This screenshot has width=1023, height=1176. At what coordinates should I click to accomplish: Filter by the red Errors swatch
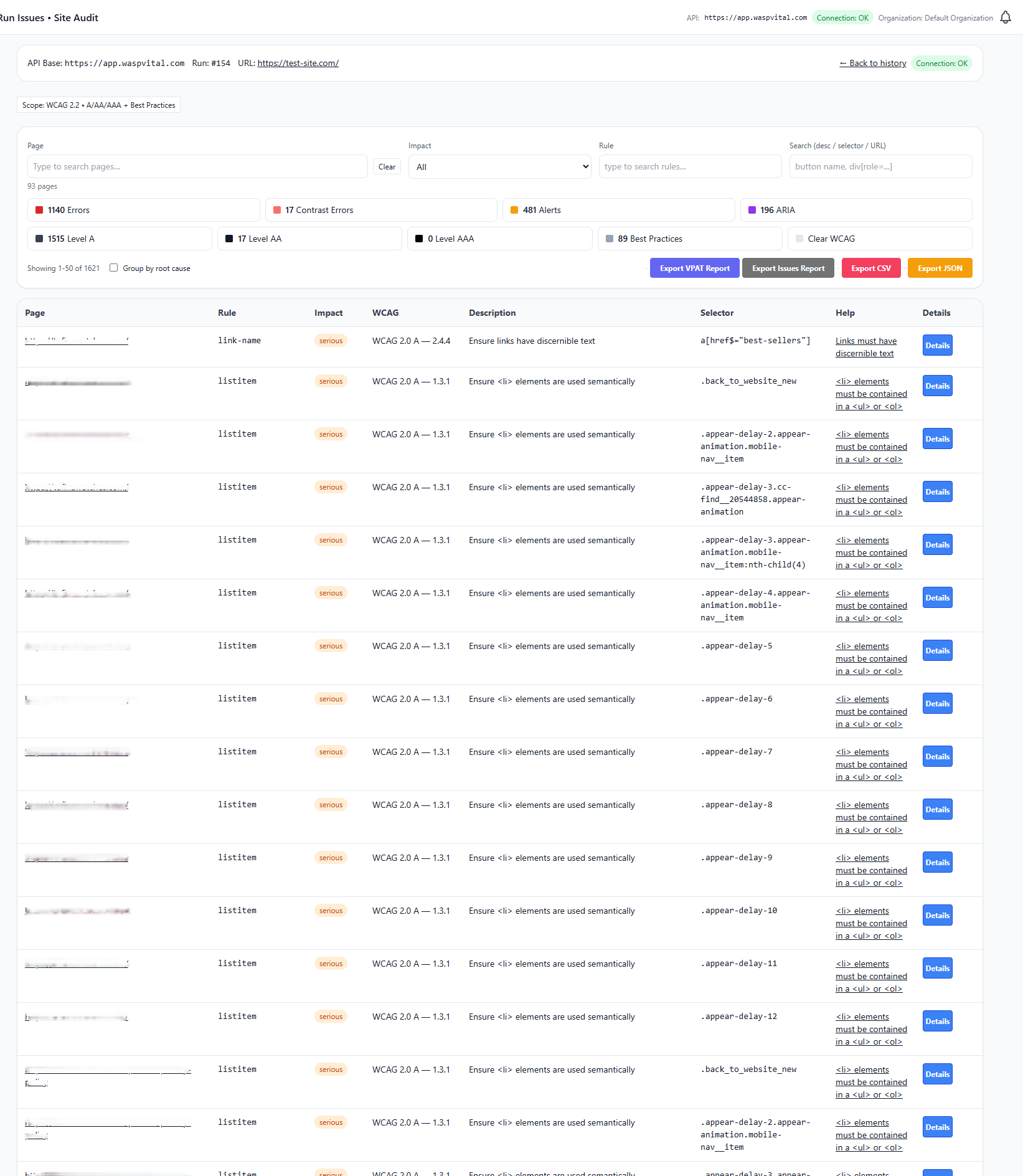click(x=40, y=210)
